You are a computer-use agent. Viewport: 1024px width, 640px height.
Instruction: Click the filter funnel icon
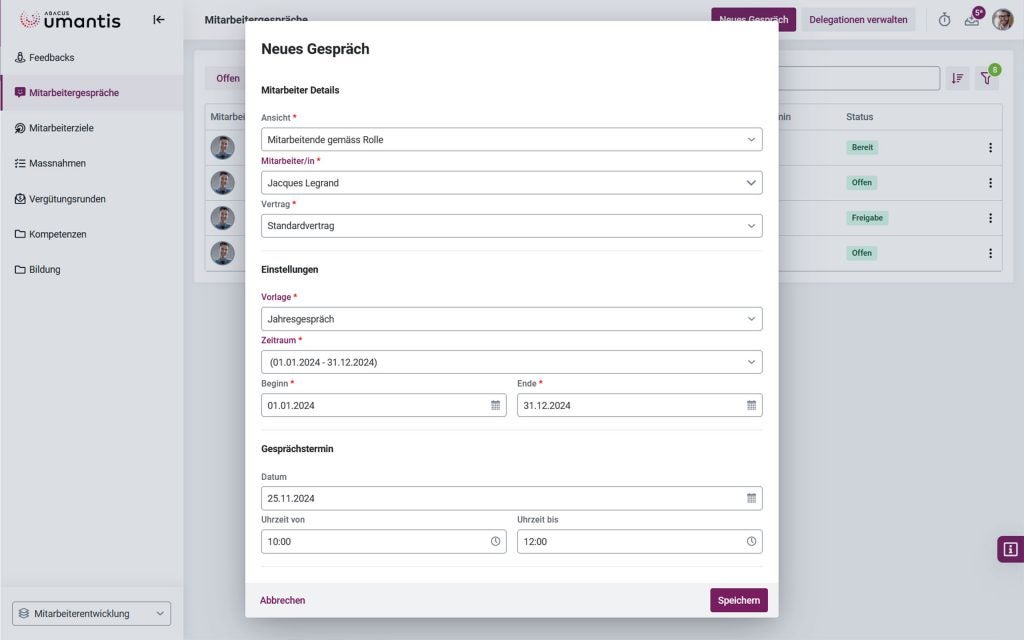click(985, 79)
